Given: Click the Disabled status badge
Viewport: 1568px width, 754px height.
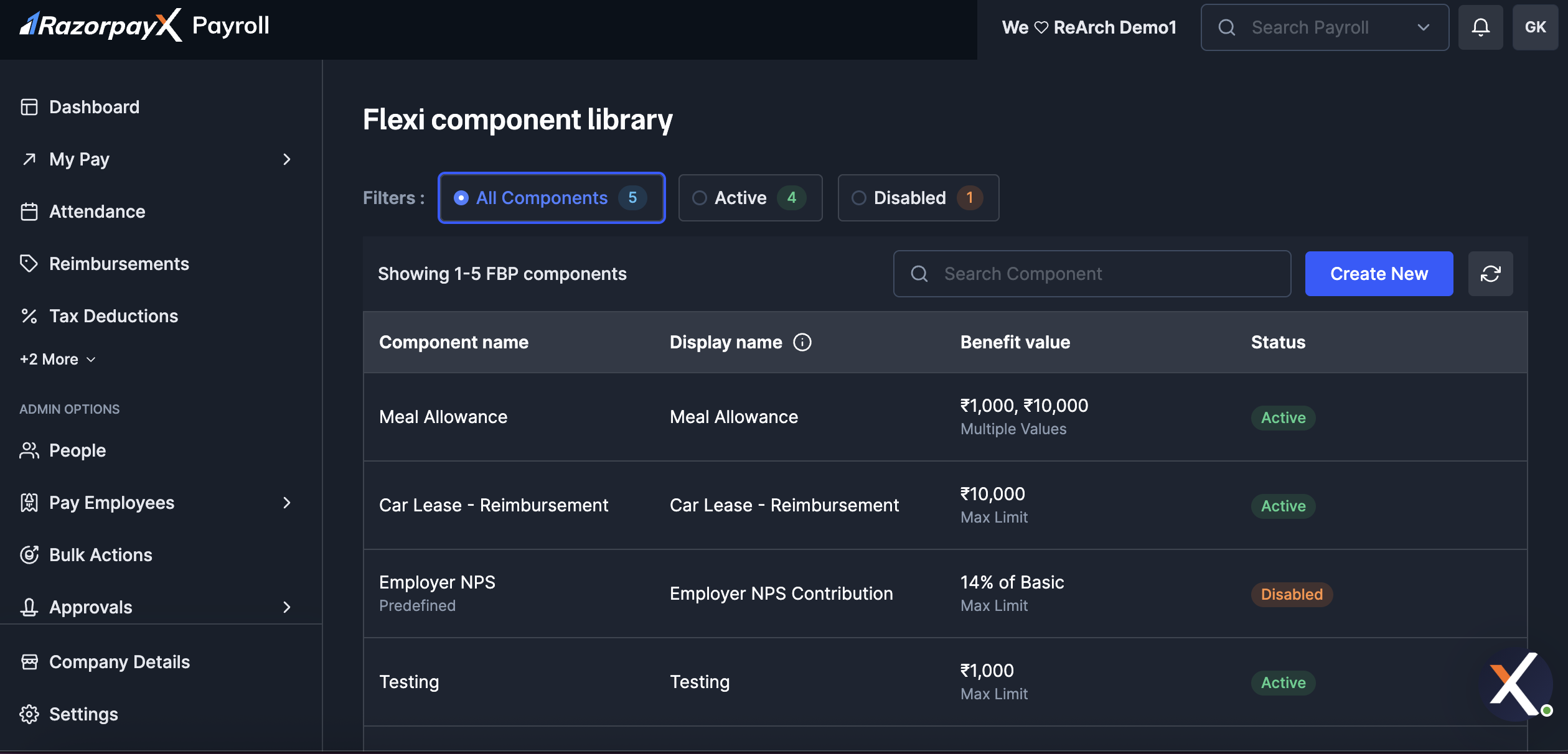Looking at the screenshot, I should pos(1292,594).
